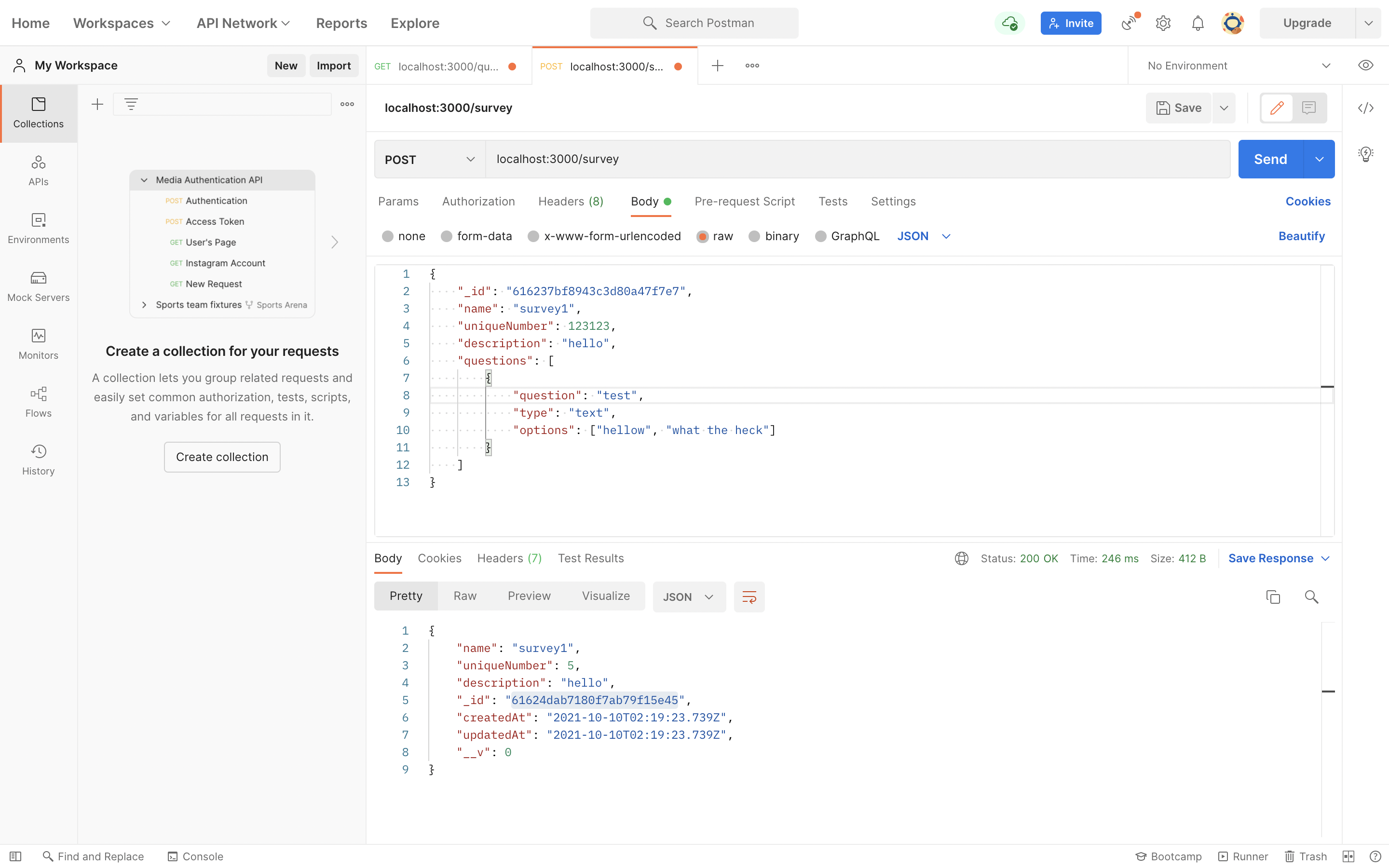Open the notifications bell icon
The height and width of the screenshot is (868, 1389).
tap(1198, 23)
